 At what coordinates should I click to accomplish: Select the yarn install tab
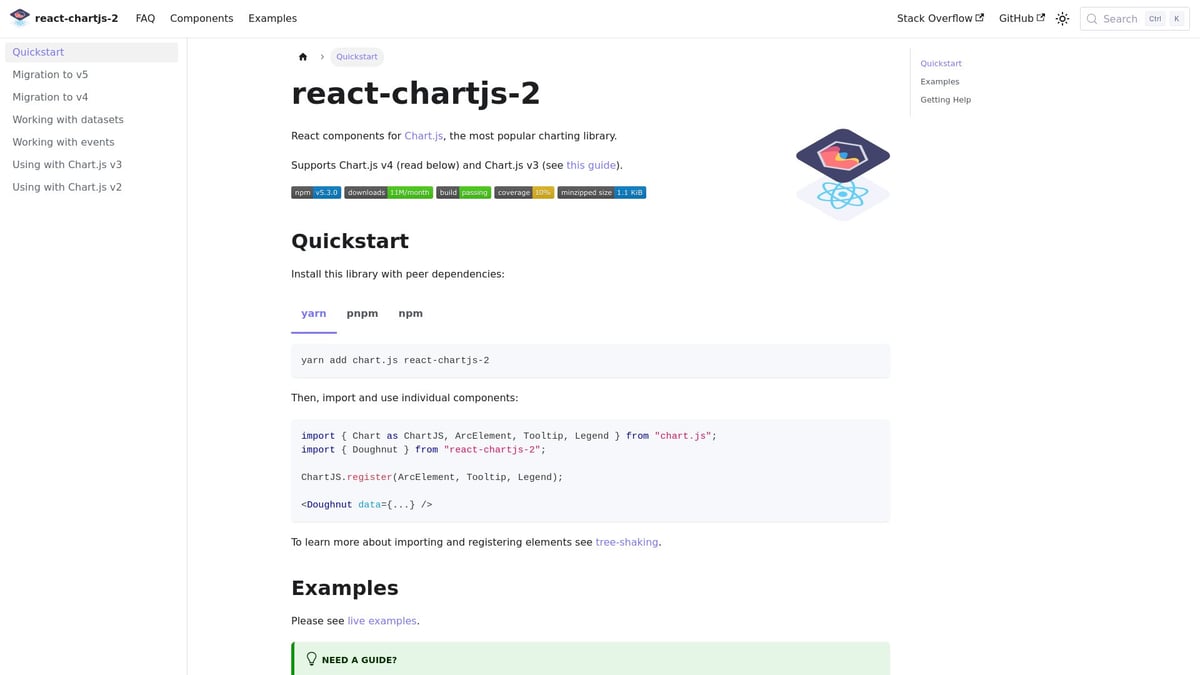tap(313, 314)
